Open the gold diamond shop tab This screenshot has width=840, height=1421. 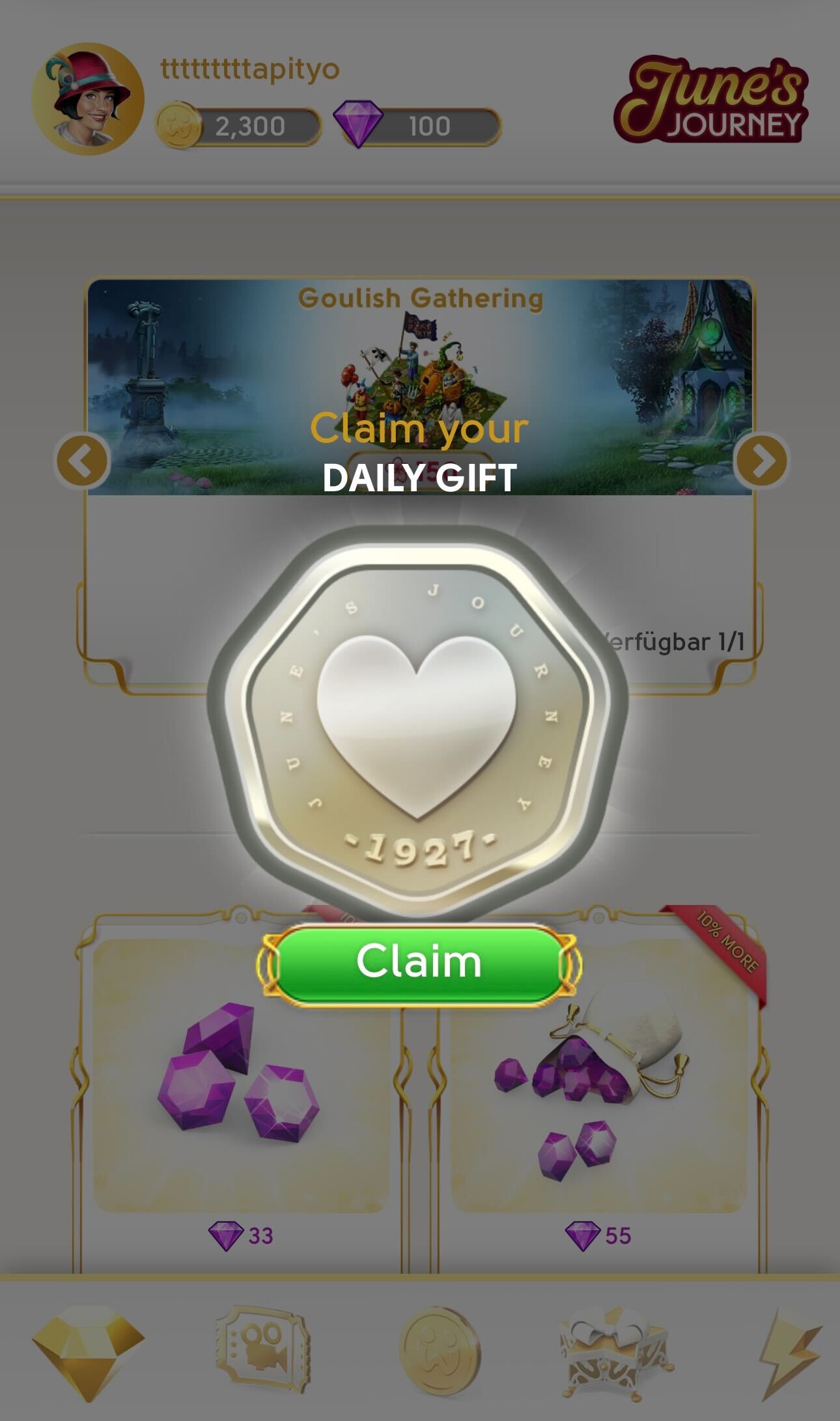click(x=88, y=1352)
